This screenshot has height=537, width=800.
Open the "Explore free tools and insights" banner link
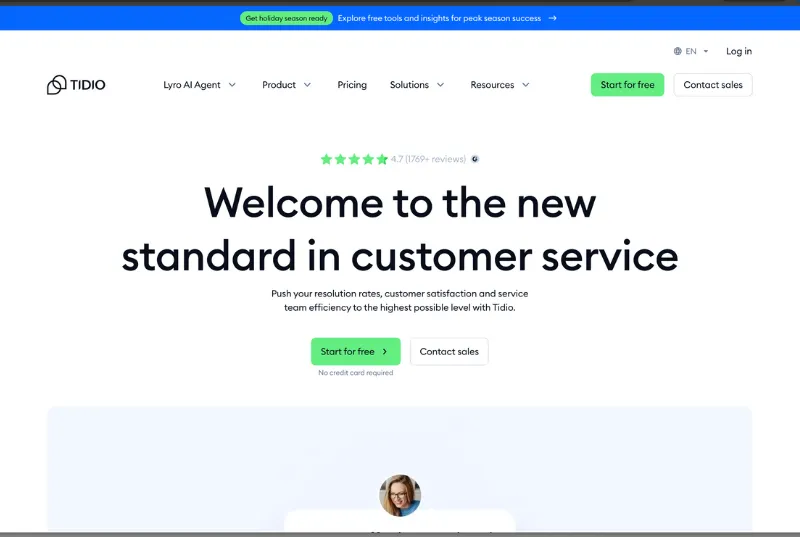pos(439,18)
